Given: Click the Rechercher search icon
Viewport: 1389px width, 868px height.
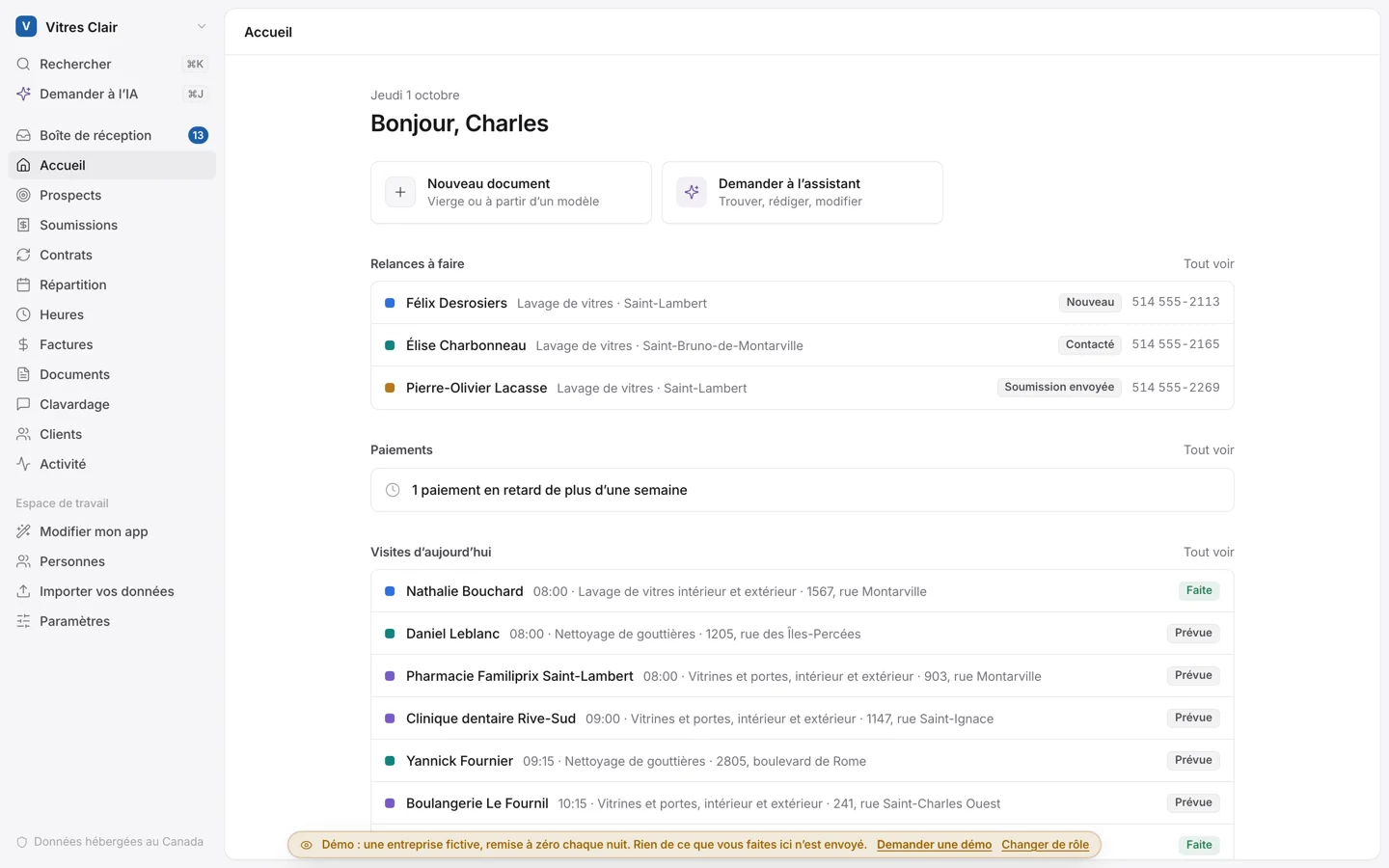Looking at the screenshot, I should click(23, 64).
